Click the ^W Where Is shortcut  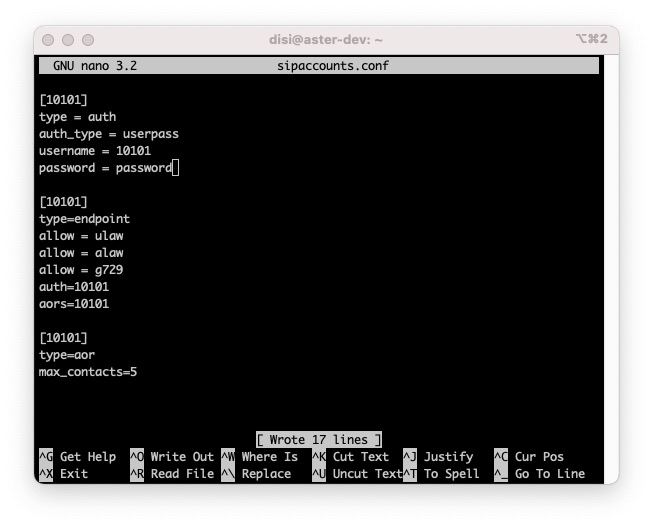[x=259, y=457]
